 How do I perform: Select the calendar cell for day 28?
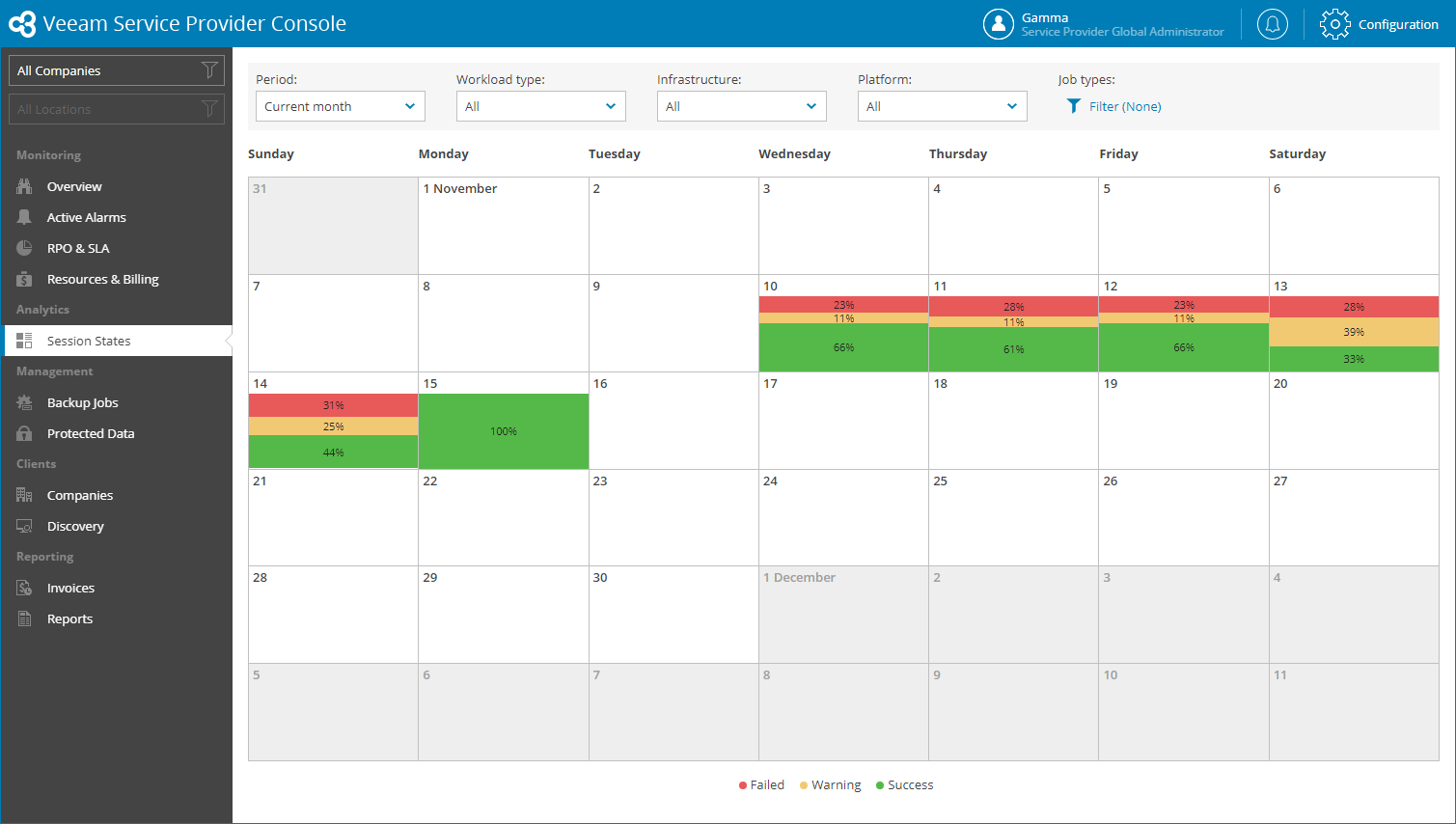tap(333, 615)
